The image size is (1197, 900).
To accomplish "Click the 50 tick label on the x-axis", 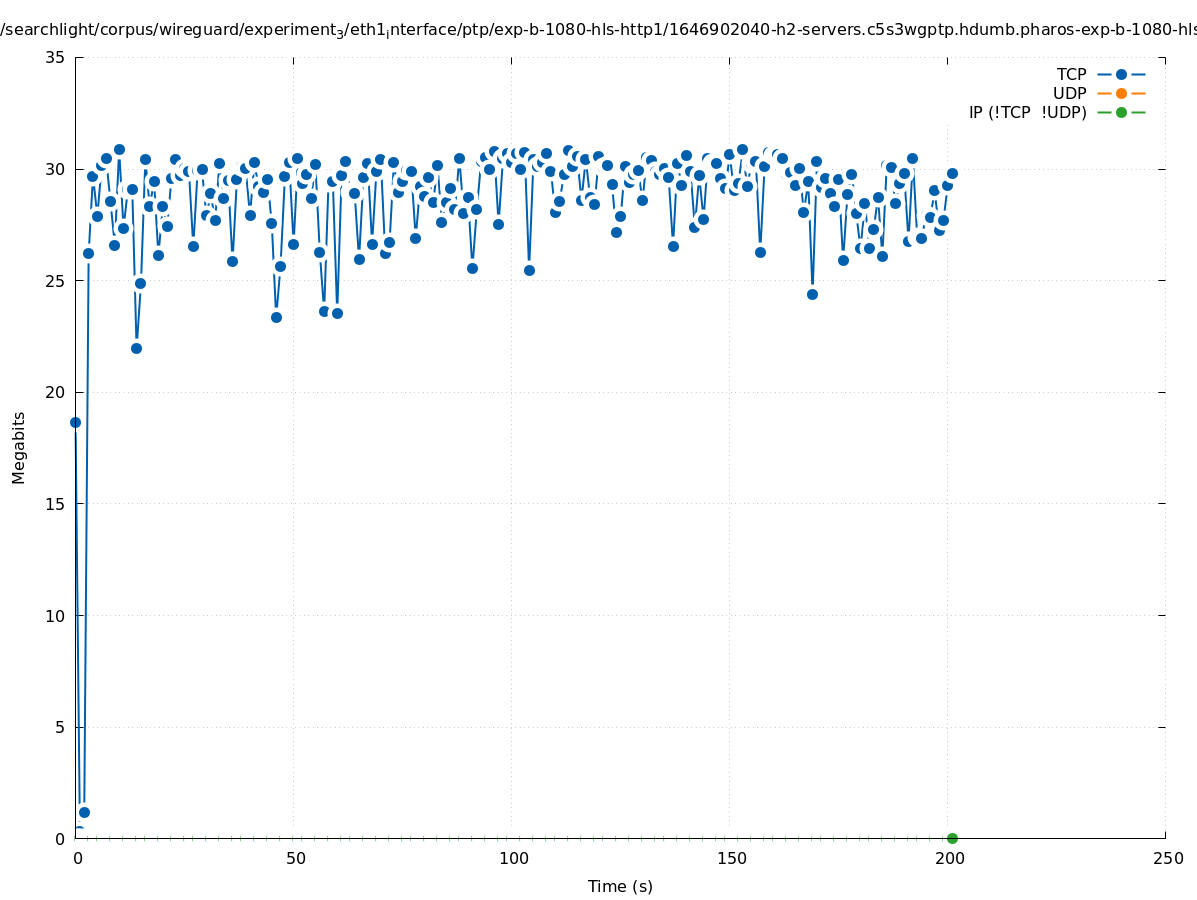I will point(295,858).
